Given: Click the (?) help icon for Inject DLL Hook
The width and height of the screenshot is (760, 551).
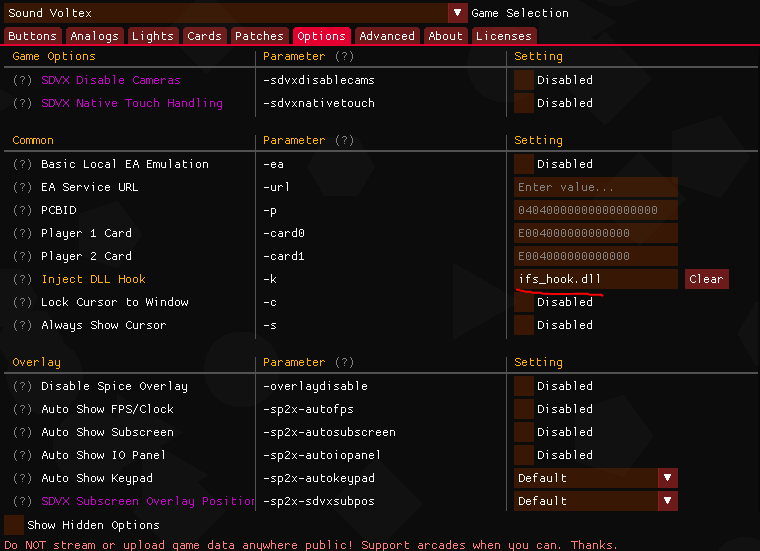Looking at the screenshot, I should tap(22, 279).
